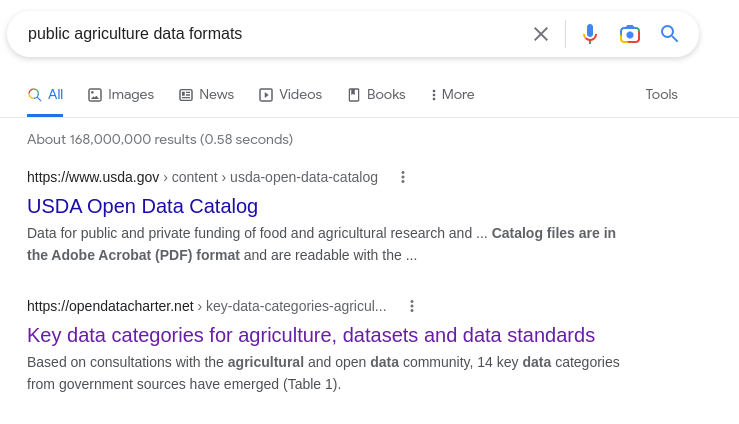Select the All results tab
The image size is (739, 424).
click(x=45, y=95)
